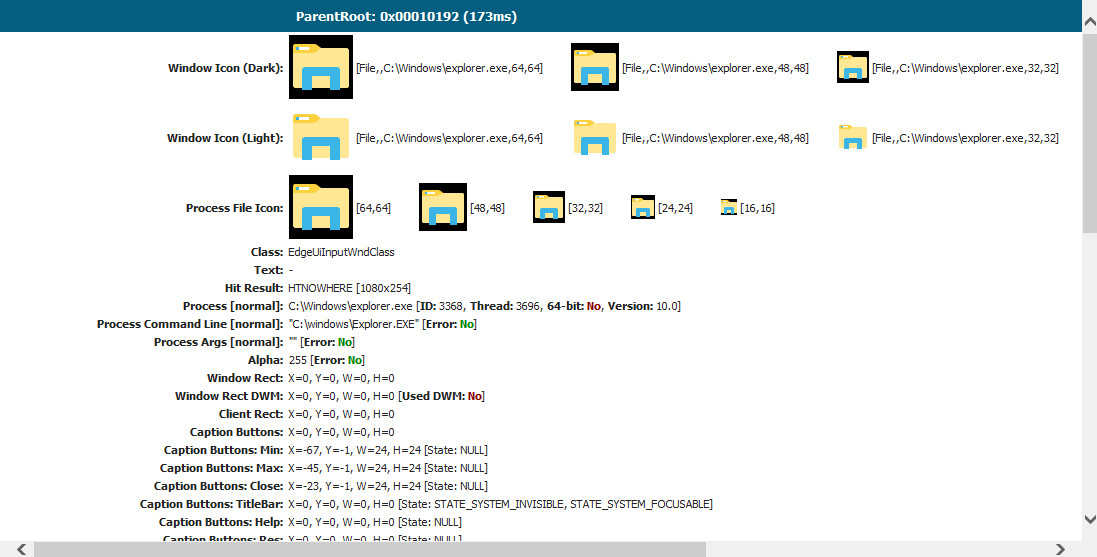Click the 32x32 process file icon
The height and width of the screenshot is (557, 1097).
coord(548,207)
